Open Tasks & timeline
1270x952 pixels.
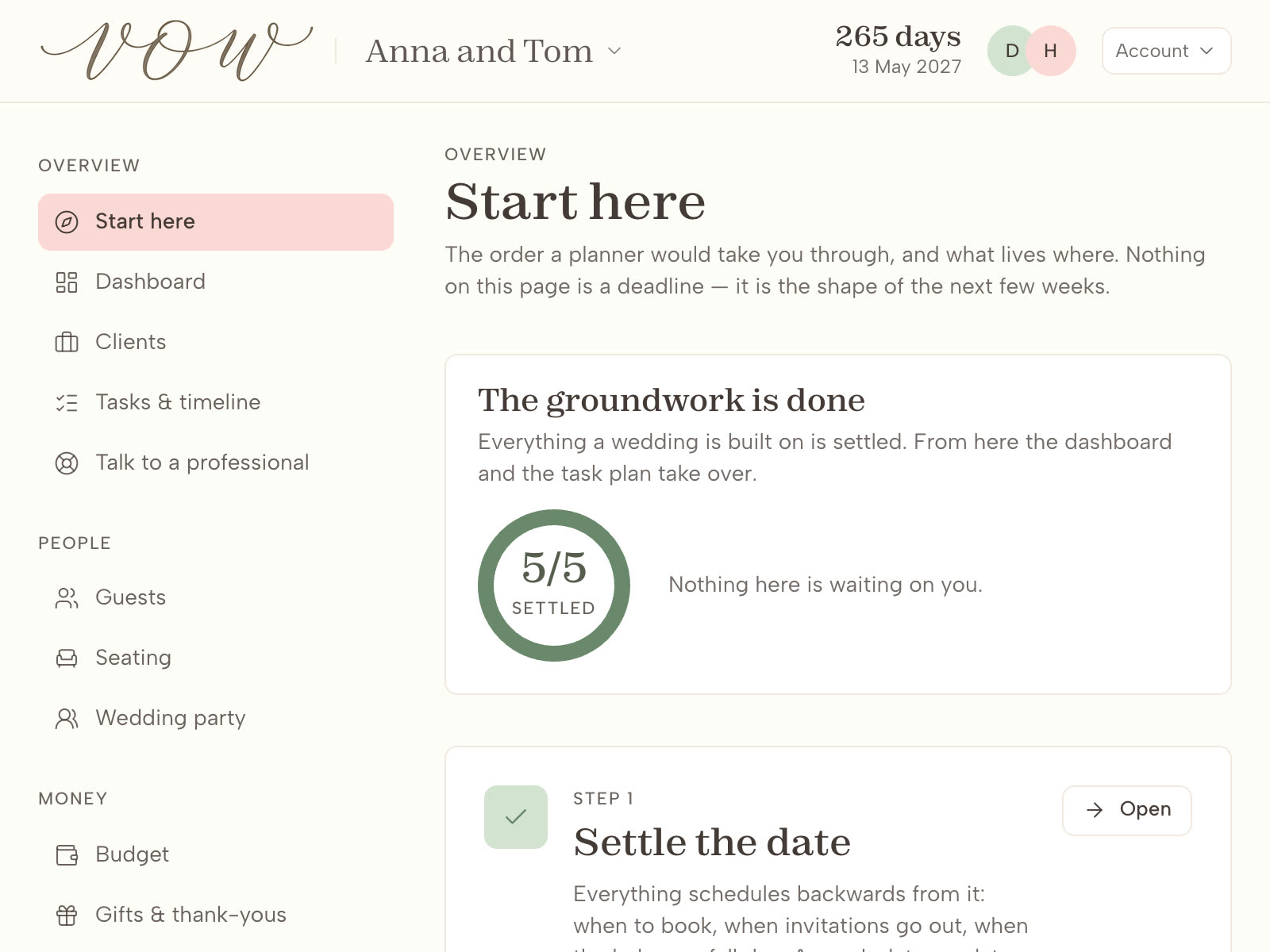(216, 403)
